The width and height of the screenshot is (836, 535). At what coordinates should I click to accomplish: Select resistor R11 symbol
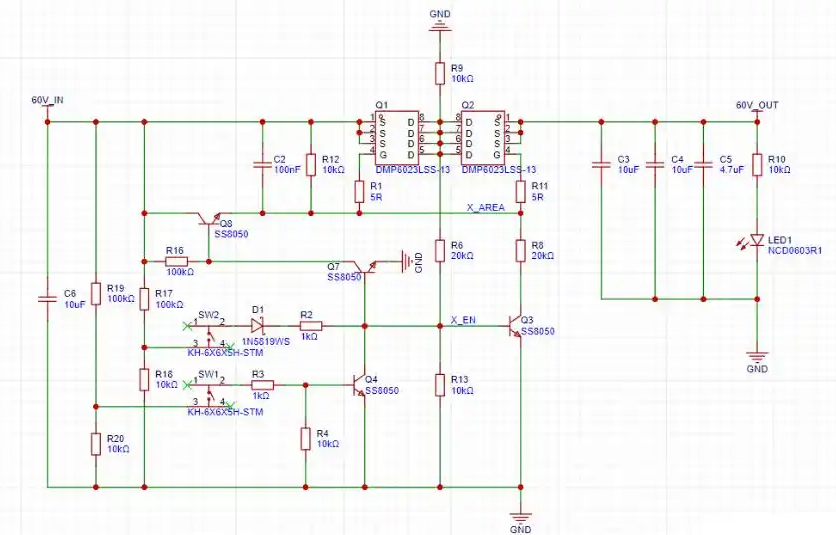point(521,191)
